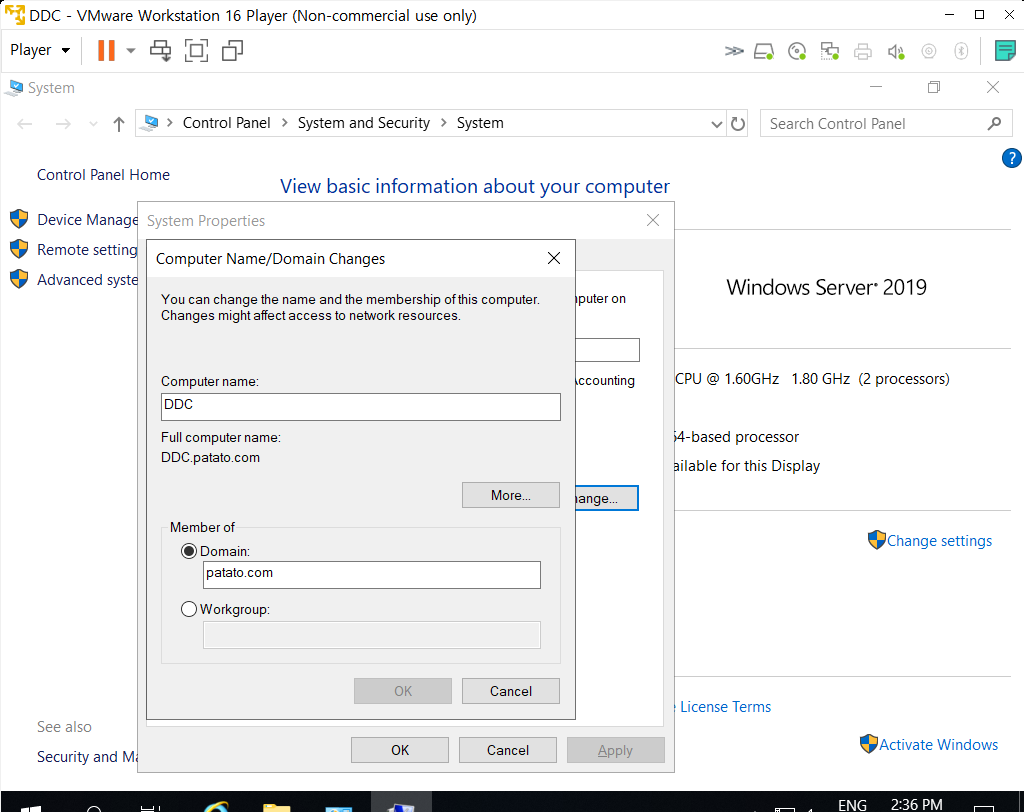Click the Change settings link
Viewport: 1024px width, 812px height.
click(939, 541)
